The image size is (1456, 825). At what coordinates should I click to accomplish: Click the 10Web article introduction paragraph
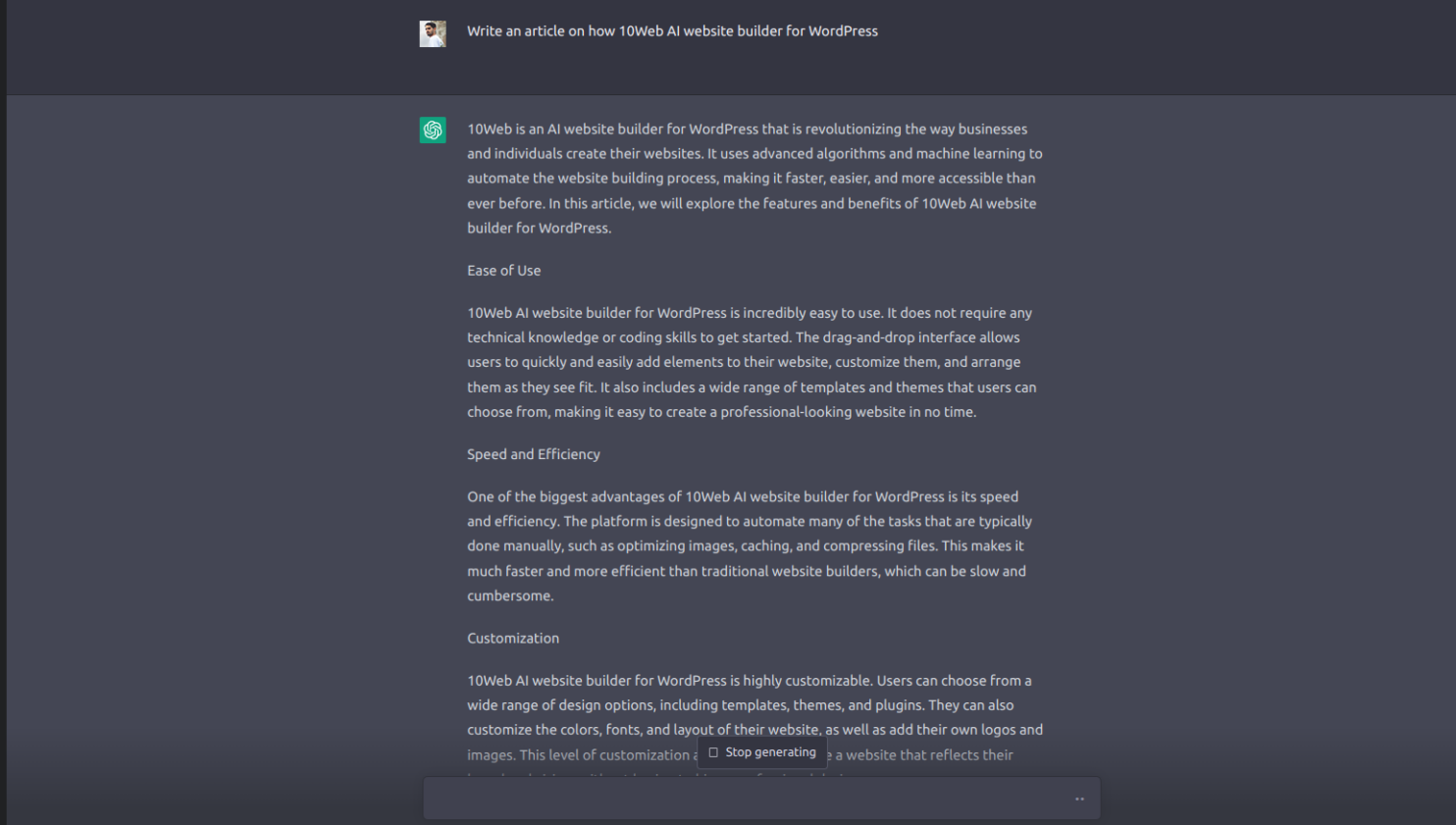[x=754, y=178]
